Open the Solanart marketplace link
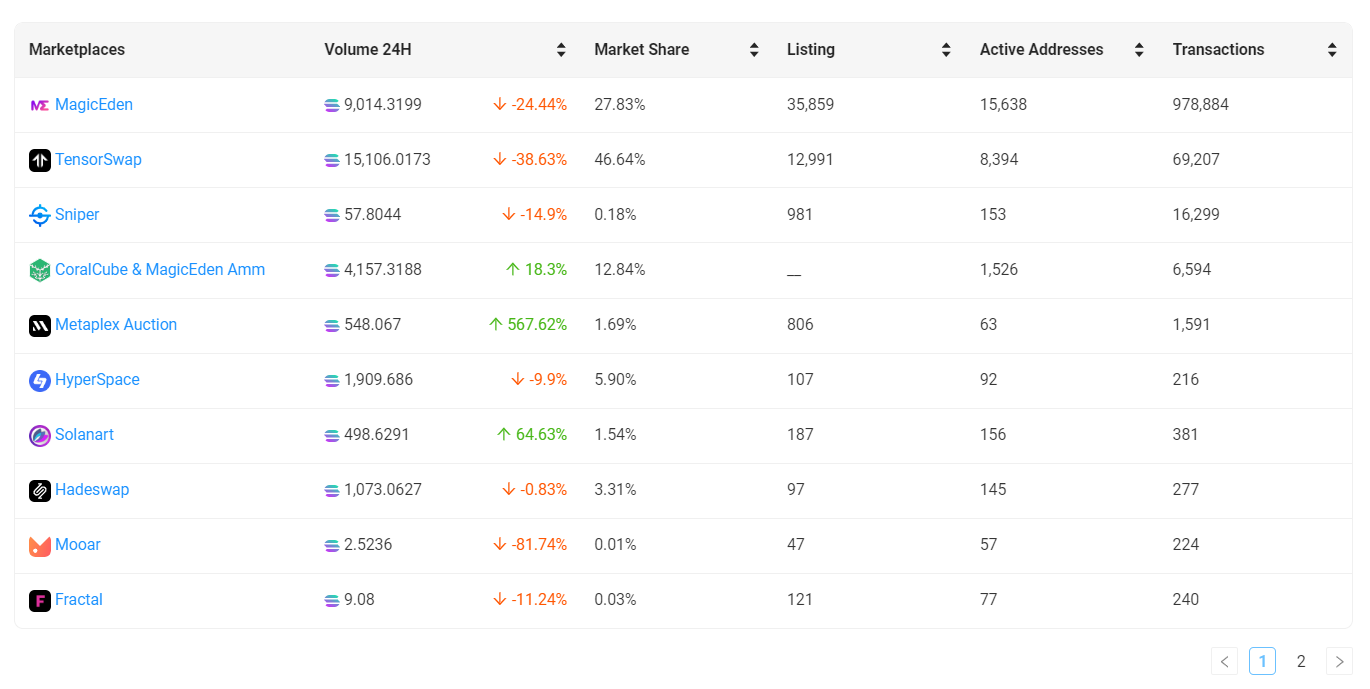Viewport: 1370px width, 689px height. pyautogui.click(x=84, y=435)
